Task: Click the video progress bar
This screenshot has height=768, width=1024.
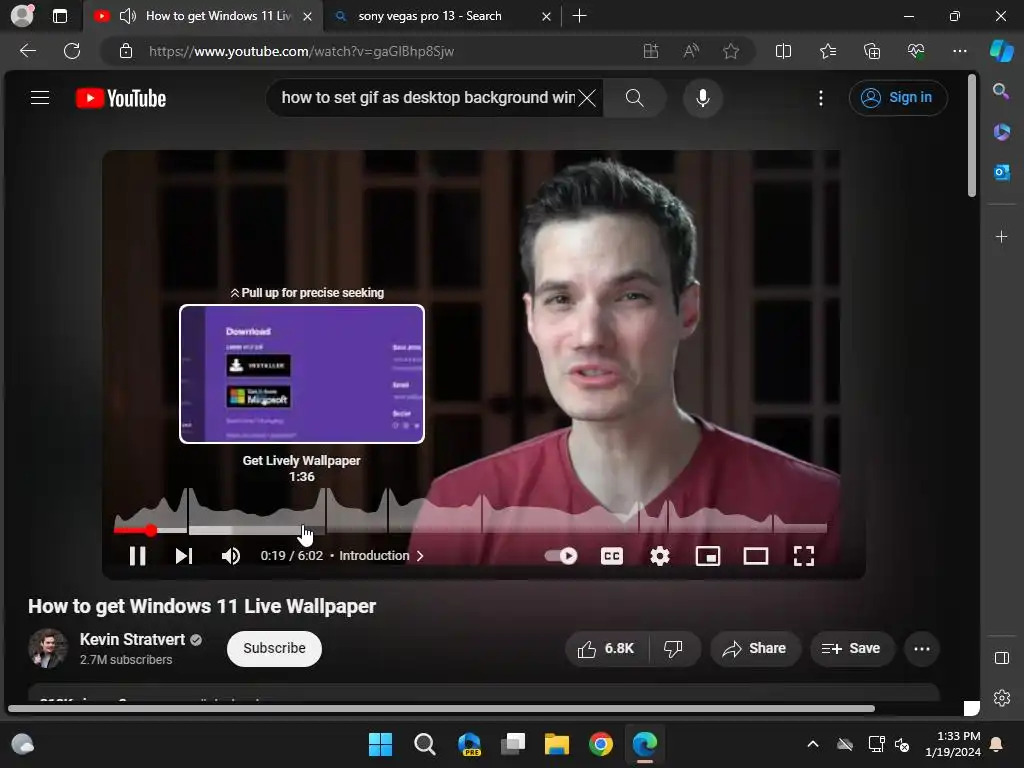Action: [x=470, y=530]
